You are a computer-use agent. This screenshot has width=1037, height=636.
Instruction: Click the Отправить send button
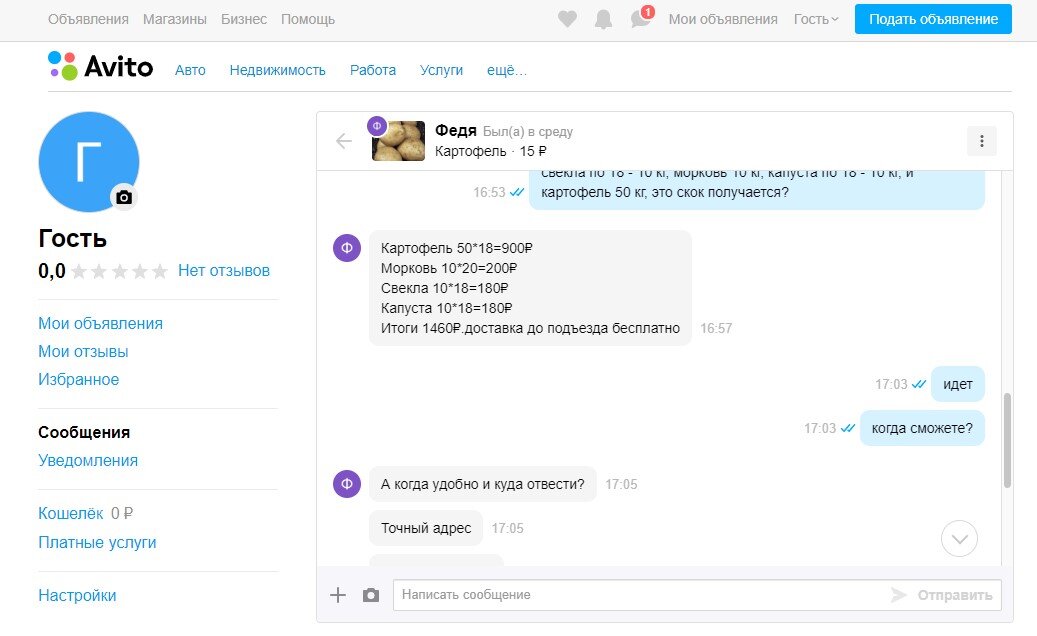942,595
